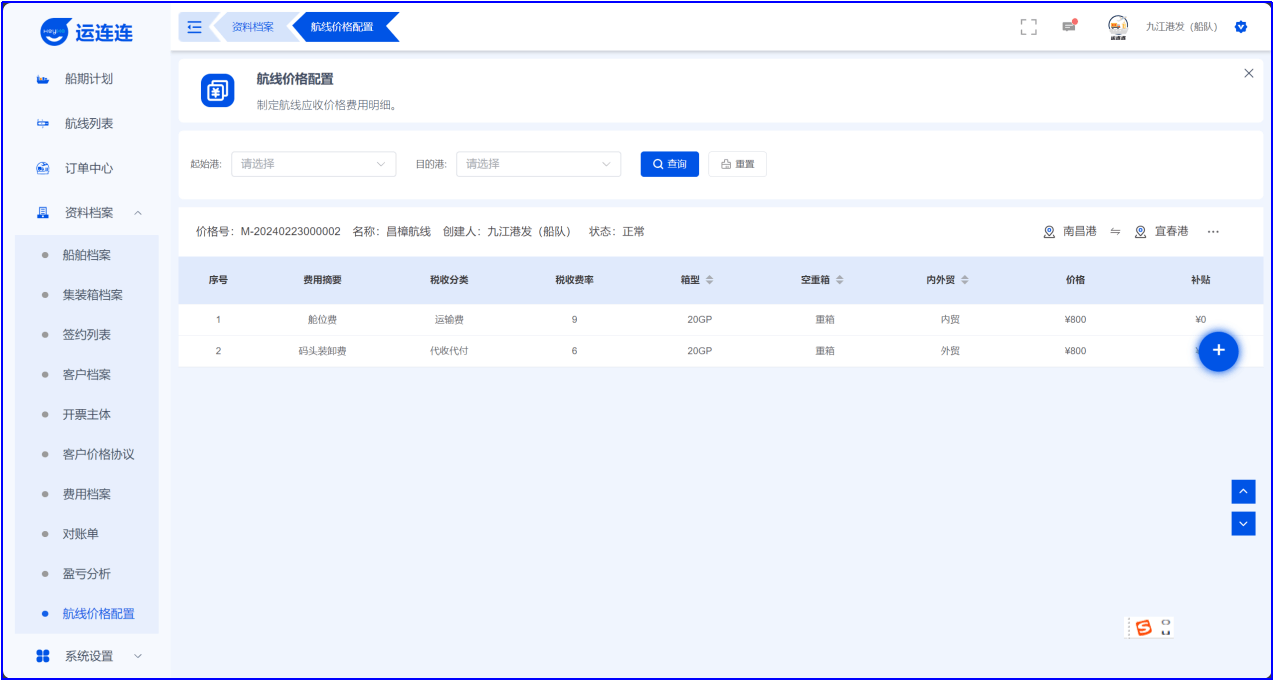
Task: Click the 查询 search button
Action: point(669,164)
